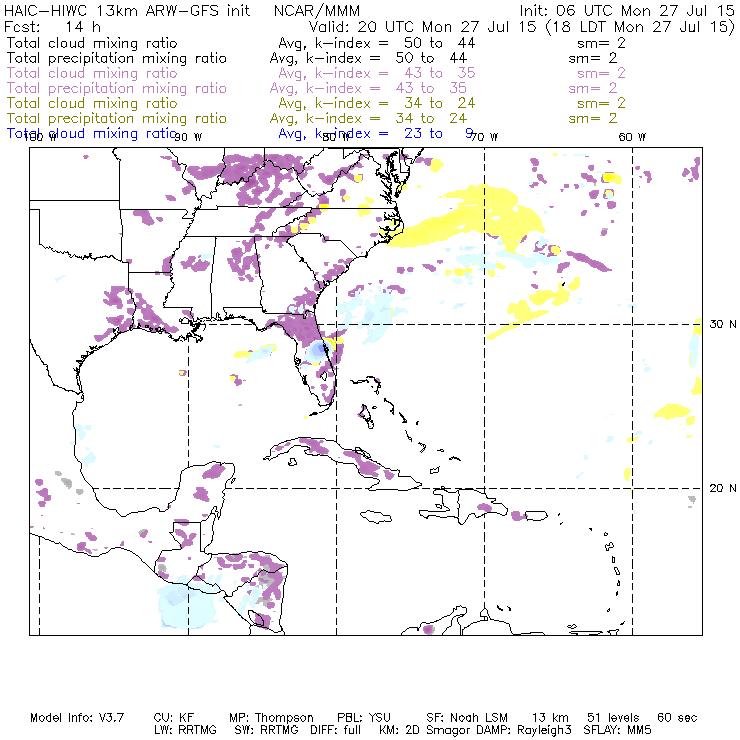Click the SF: Noah LSM label
Screen dimensions: 740x740
pyautogui.click(x=467, y=718)
